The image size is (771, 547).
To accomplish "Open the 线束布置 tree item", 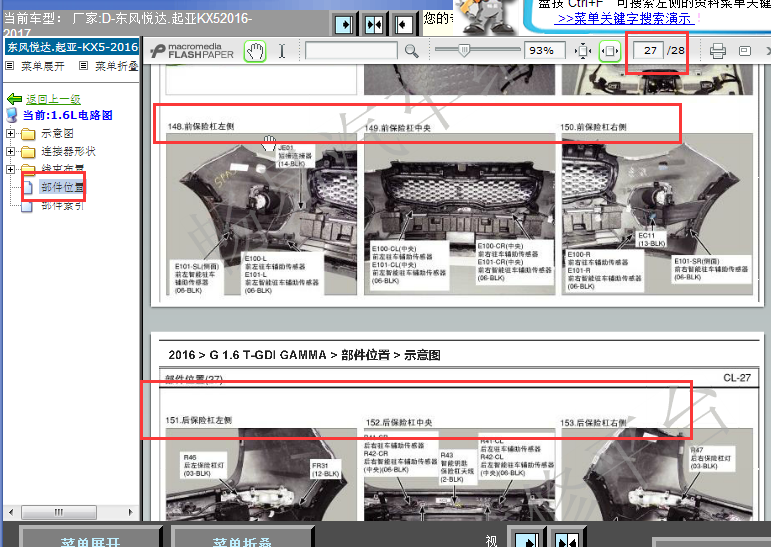I will pyautogui.click(x=62, y=169).
